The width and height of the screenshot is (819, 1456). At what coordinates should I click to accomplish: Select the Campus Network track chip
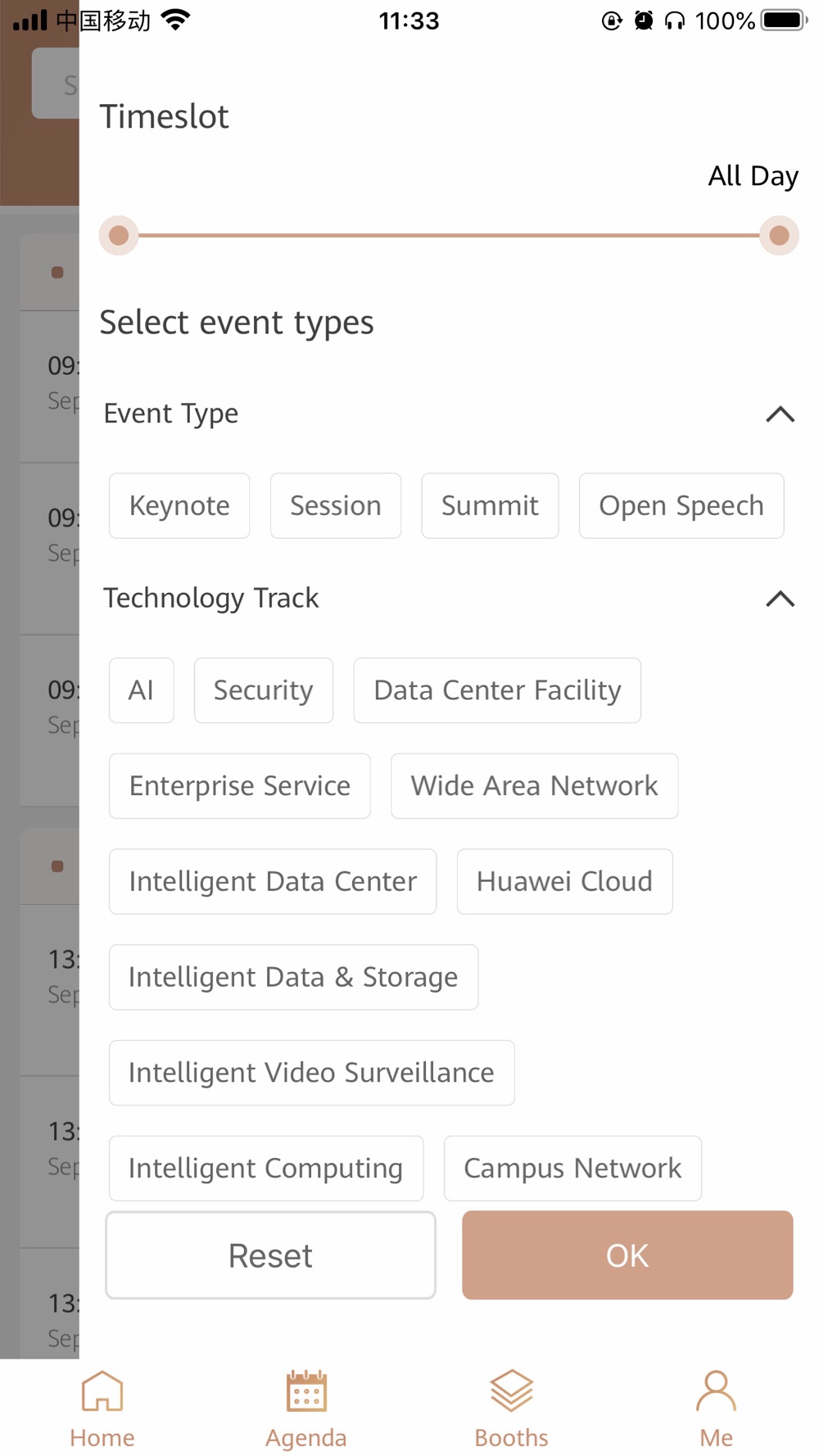[x=572, y=1168]
